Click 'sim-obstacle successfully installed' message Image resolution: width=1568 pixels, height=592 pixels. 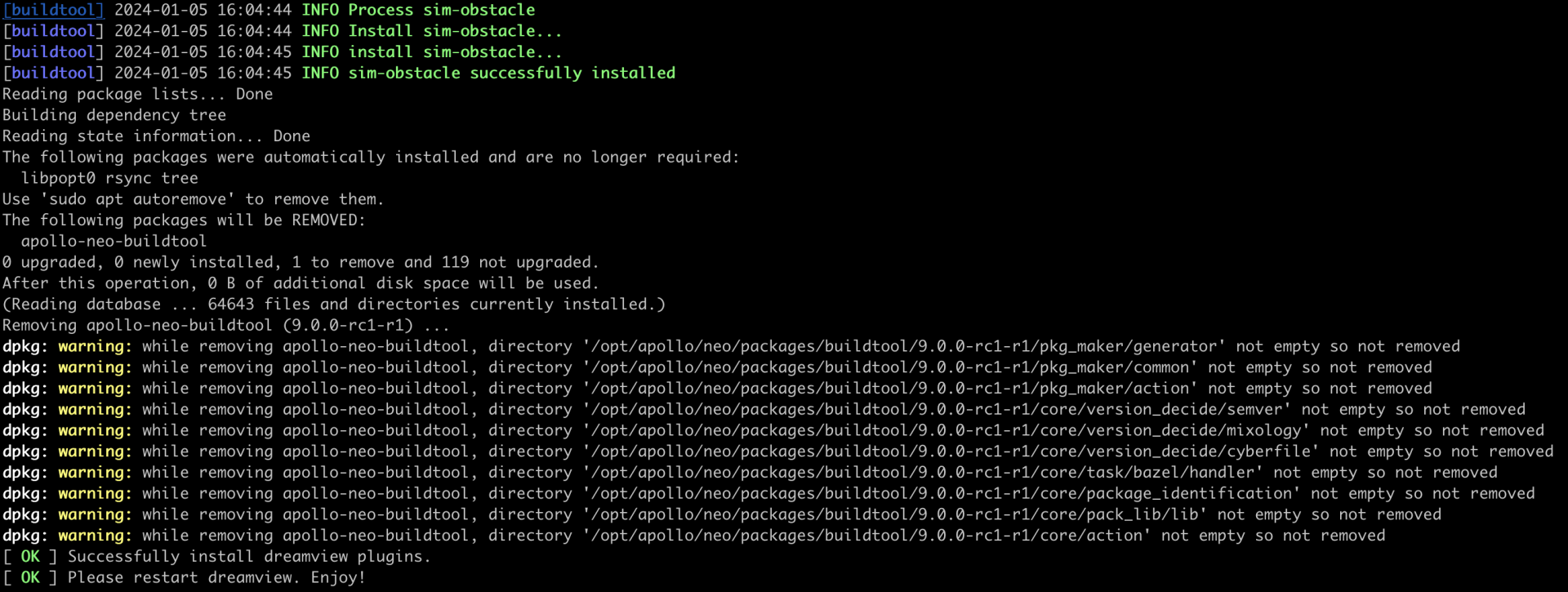[511, 73]
